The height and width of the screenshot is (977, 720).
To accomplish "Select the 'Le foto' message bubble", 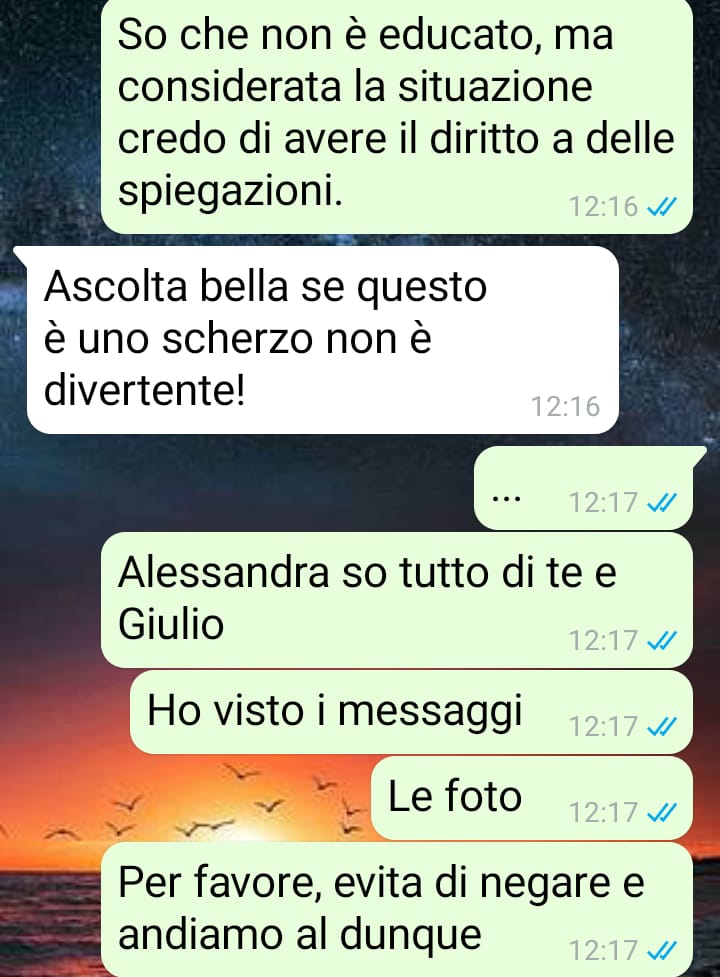I will pyautogui.click(x=532, y=798).
